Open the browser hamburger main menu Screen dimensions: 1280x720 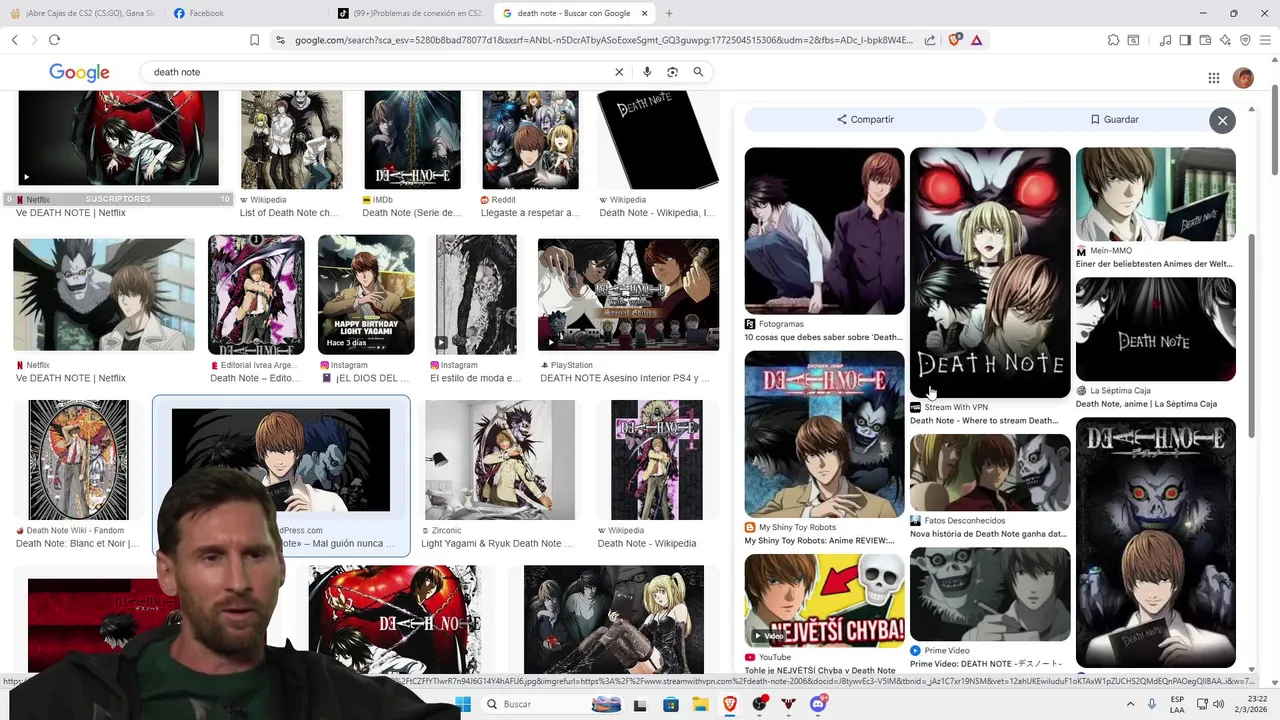pyautogui.click(x=1265, y=40)
